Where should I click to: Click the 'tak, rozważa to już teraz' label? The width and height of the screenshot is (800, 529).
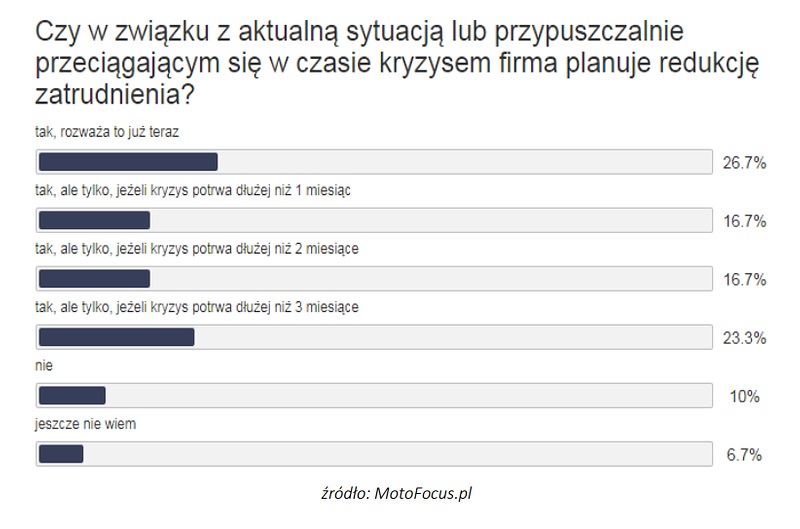click(107, 132)
